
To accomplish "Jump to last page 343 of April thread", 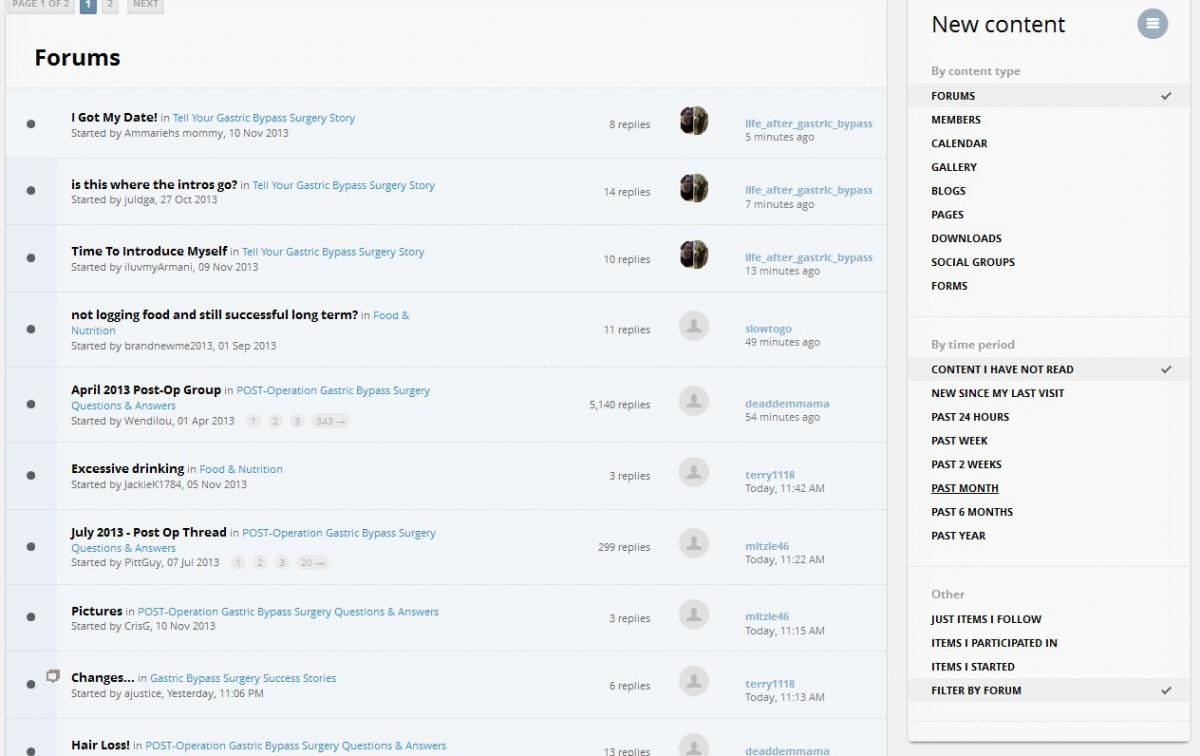I will click(330, 421).
